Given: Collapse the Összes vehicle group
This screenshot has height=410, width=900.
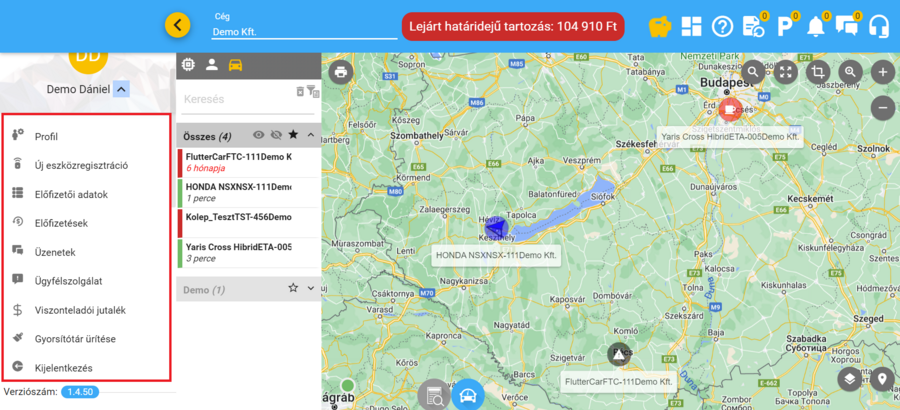Looking at the screenshot, I should pos(310,135).
